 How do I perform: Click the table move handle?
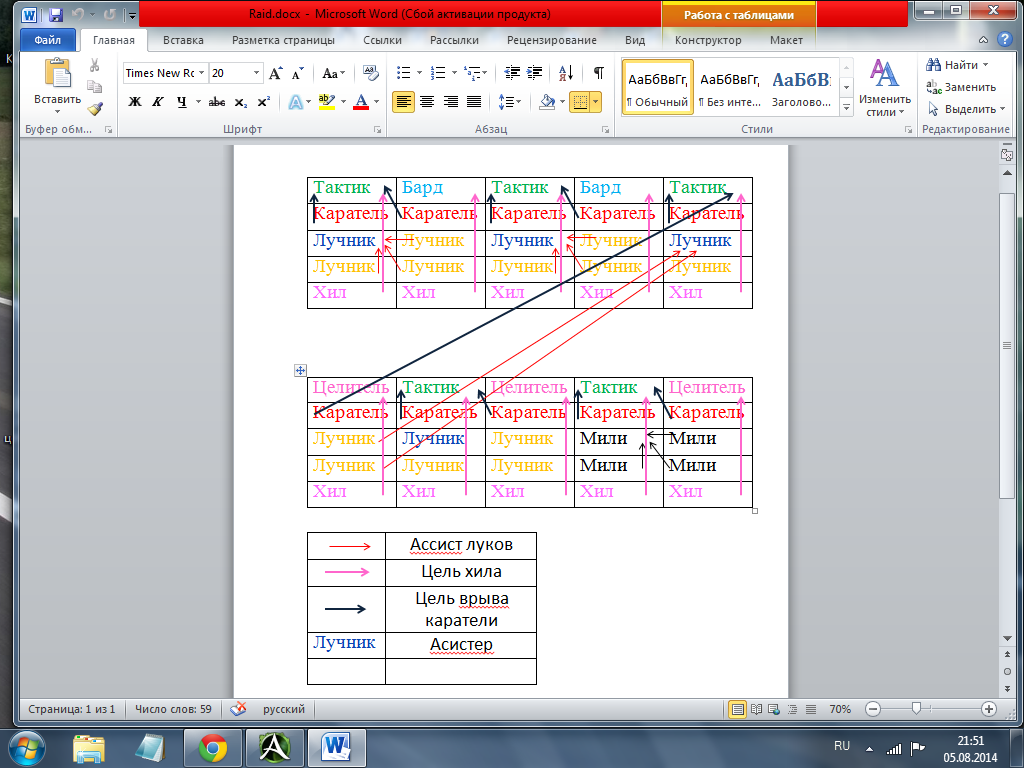pyautogui.click(x=300, y=370)
